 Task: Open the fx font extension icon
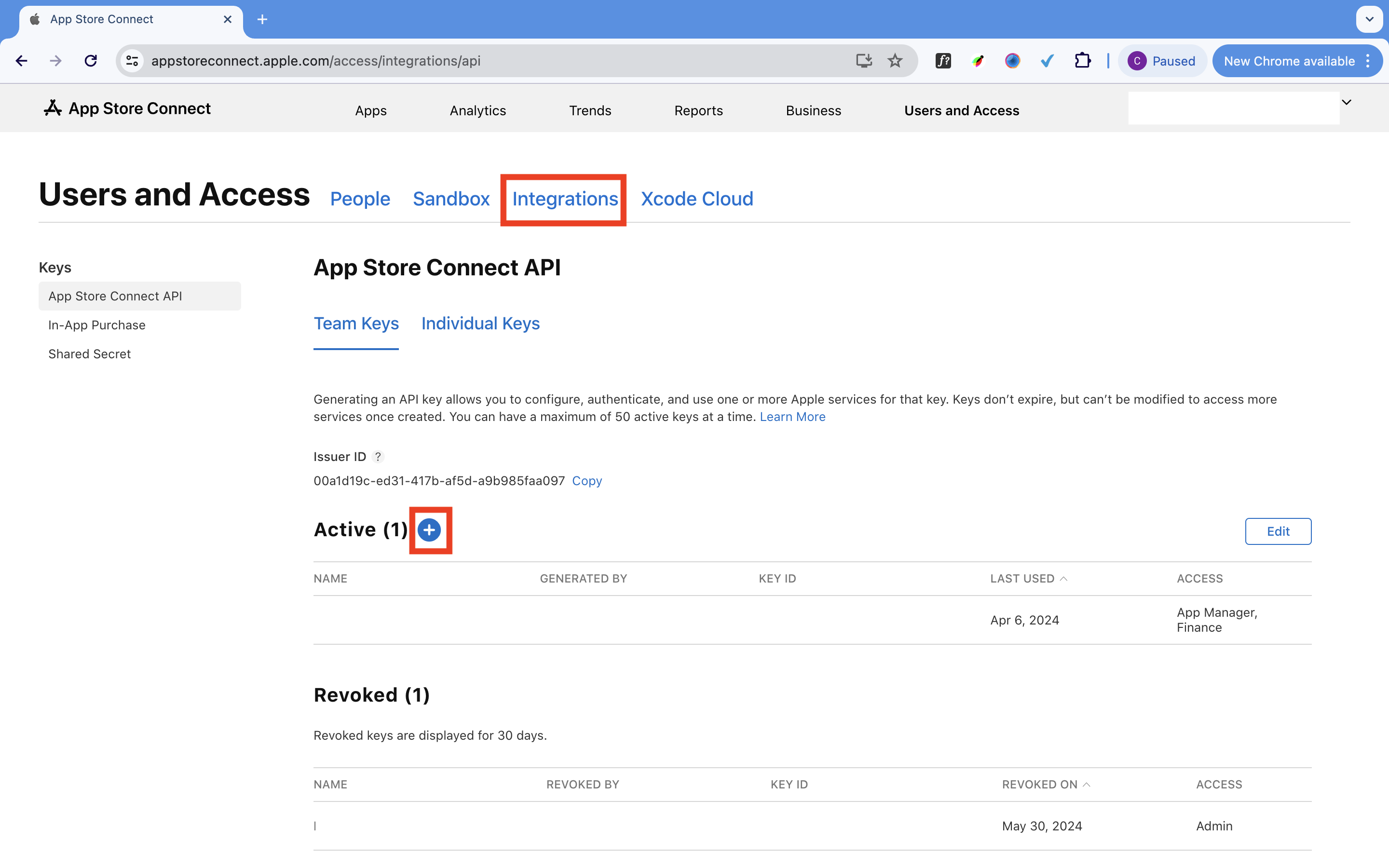pos(943,61)
